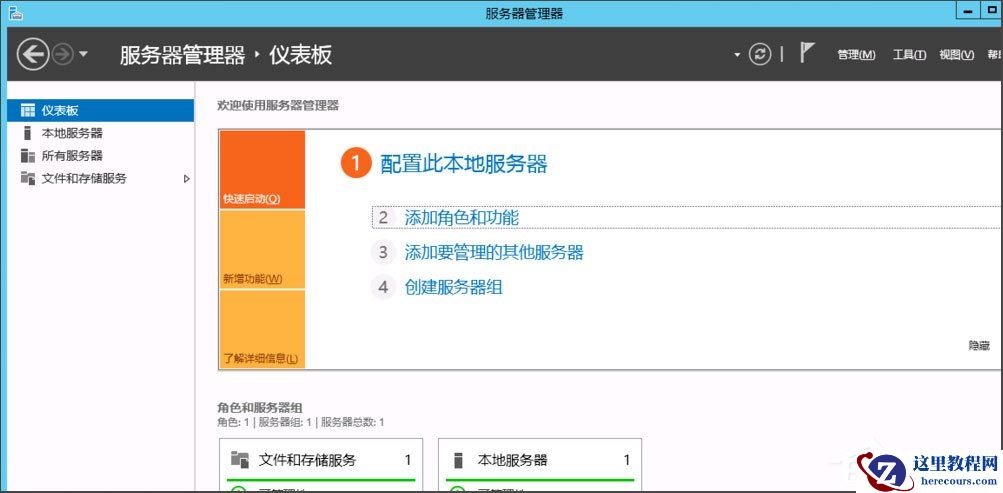Viewport: 1003px width, 493px height.
Task: Click the 欢迎使用服务器管理器 heading
Action: click(278, 106)
